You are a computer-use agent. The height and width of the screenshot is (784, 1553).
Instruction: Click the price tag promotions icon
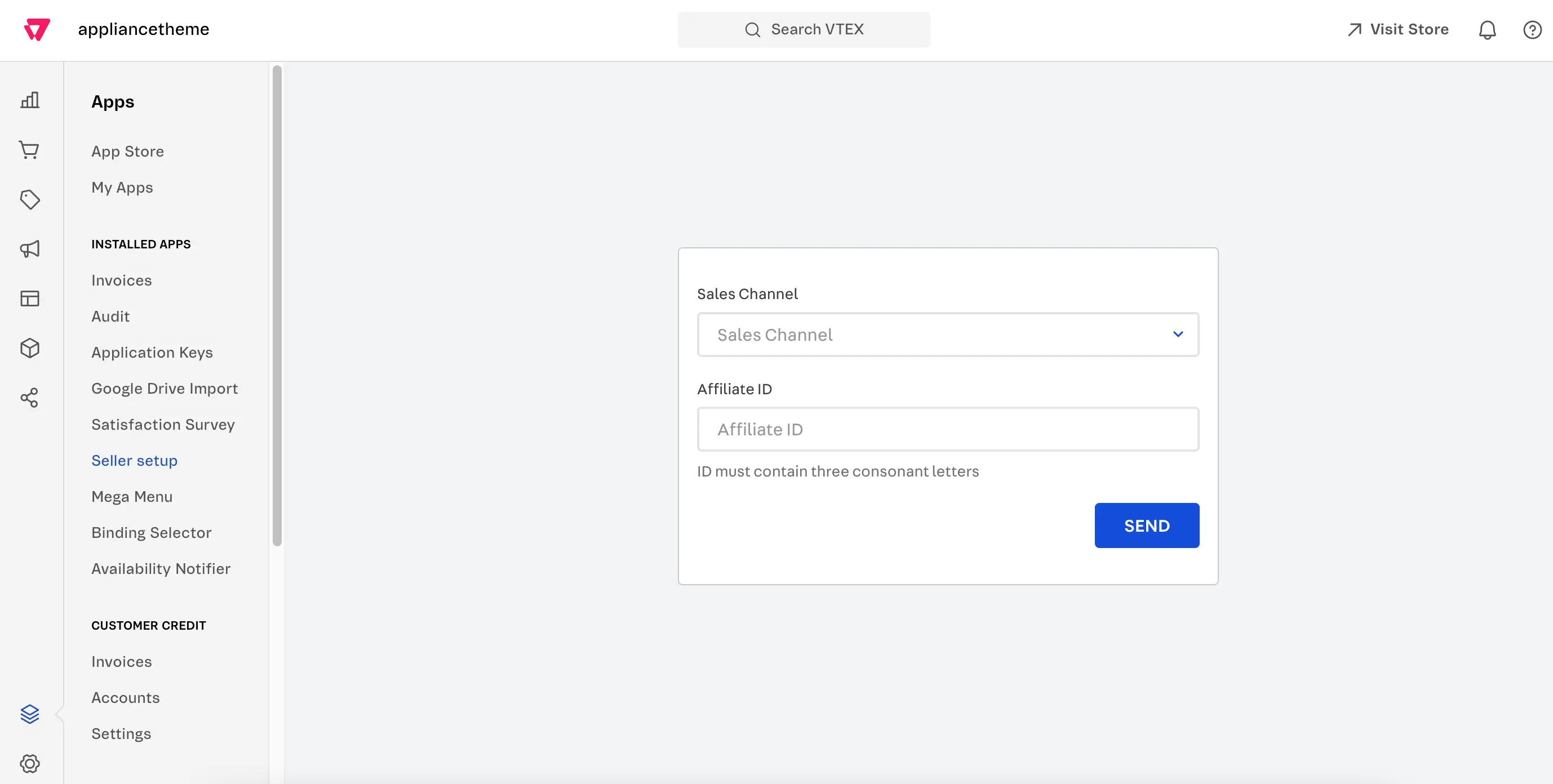pos(29,199)
